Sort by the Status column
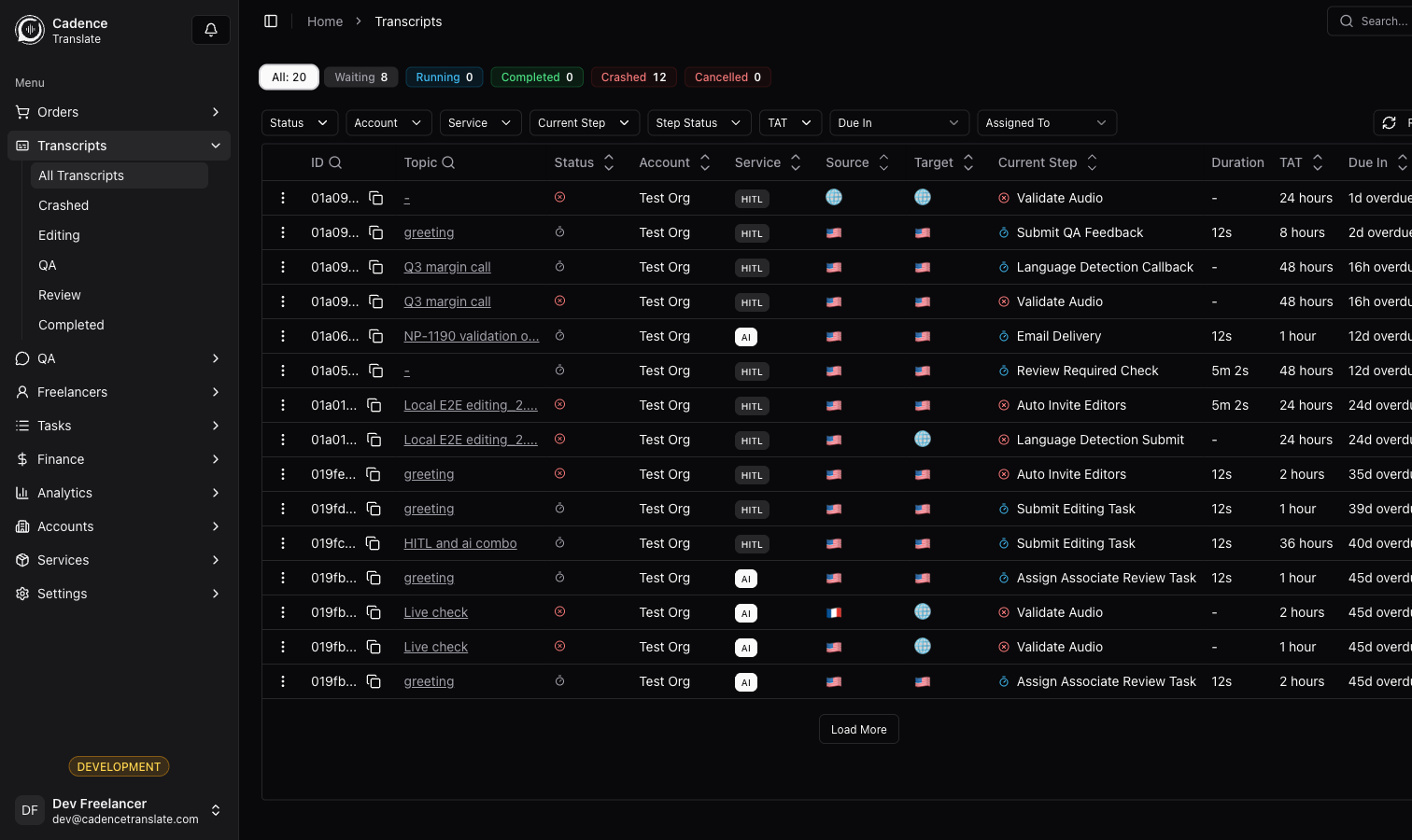1412x840 pixels. coord(584,162)
